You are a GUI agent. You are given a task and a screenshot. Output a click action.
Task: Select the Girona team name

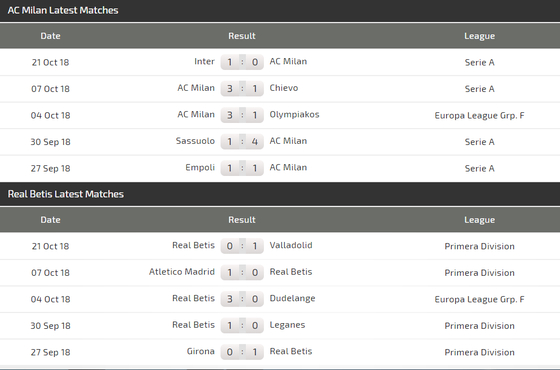pyautogui.click(x=201, y=351)
